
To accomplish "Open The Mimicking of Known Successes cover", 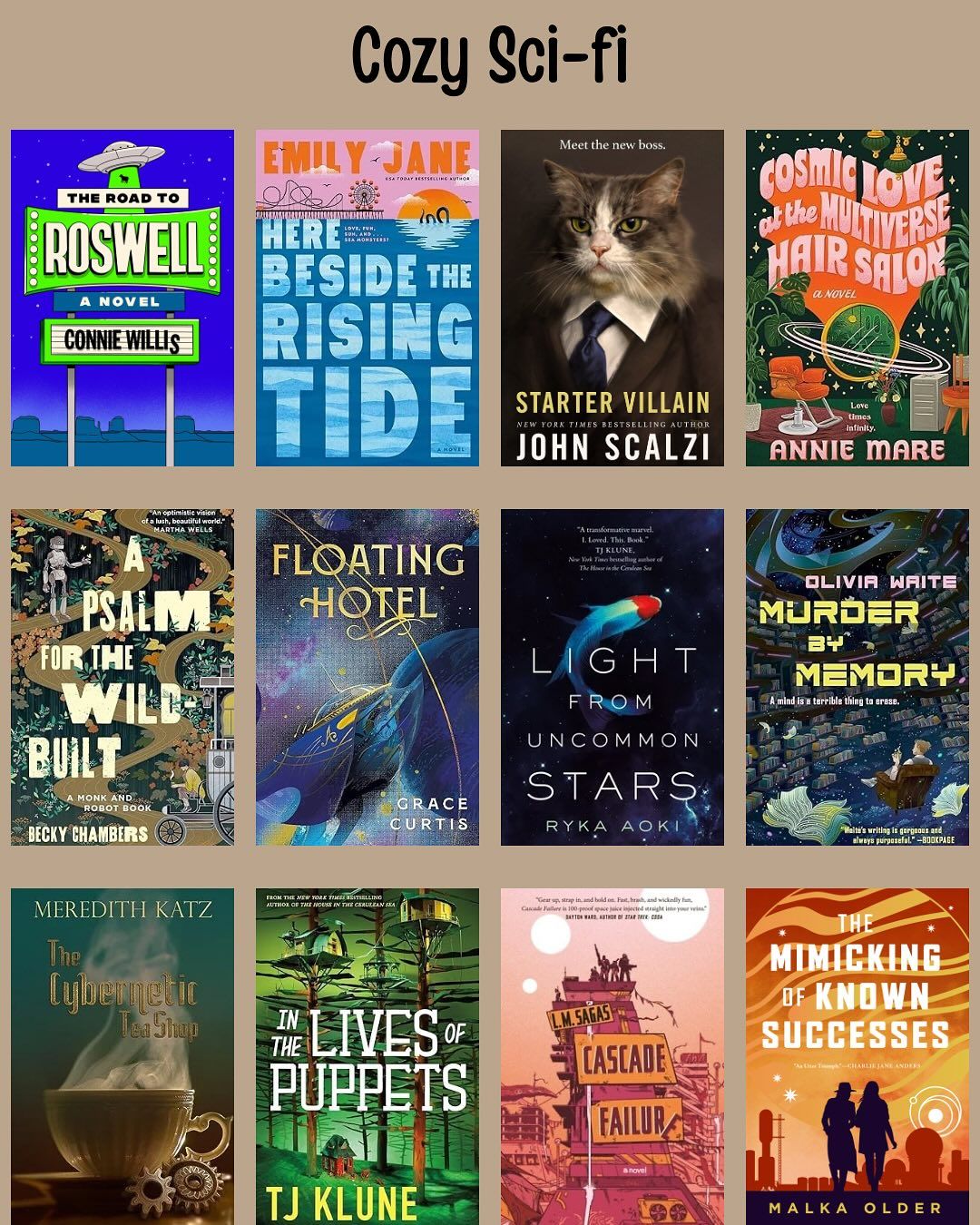I will pos(857,1056).
